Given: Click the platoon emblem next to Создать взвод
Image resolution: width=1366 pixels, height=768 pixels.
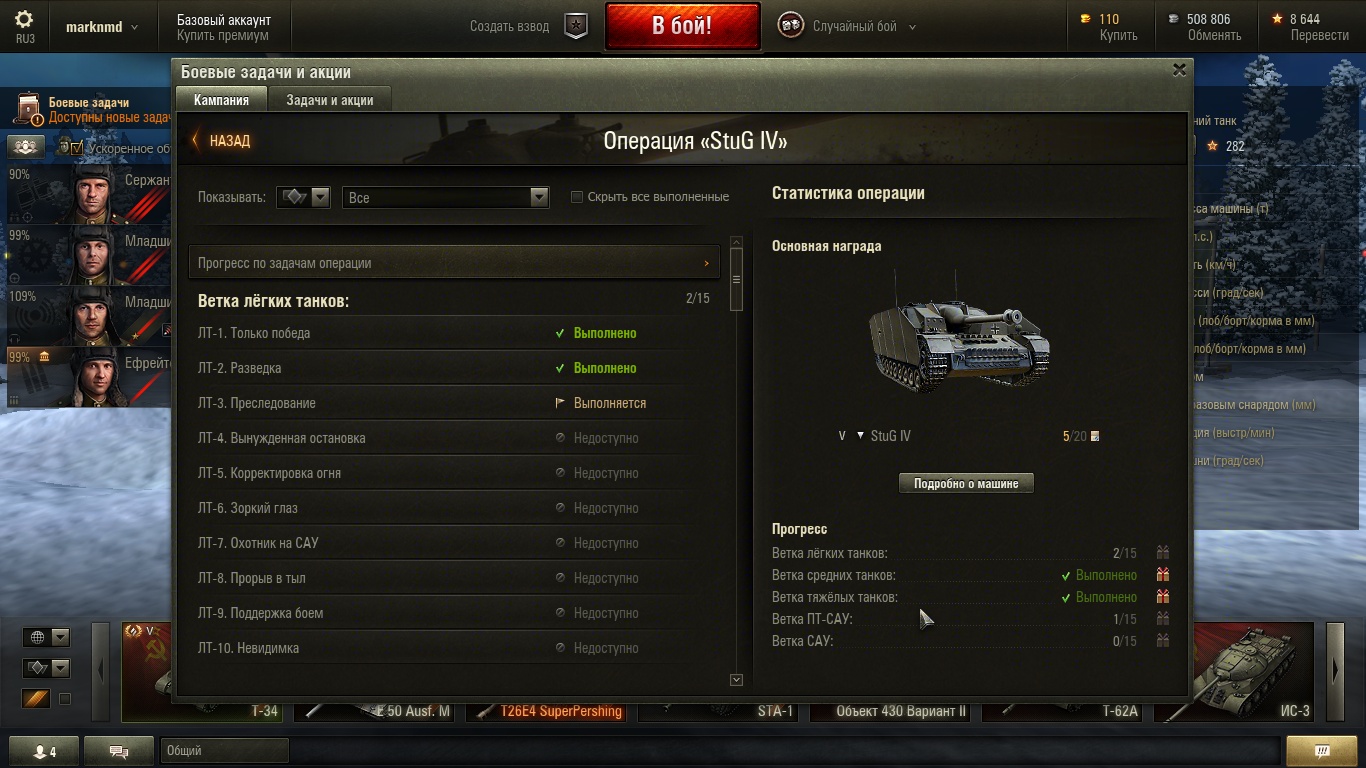Looking at the screenshot, I should [x=576, y=26].
